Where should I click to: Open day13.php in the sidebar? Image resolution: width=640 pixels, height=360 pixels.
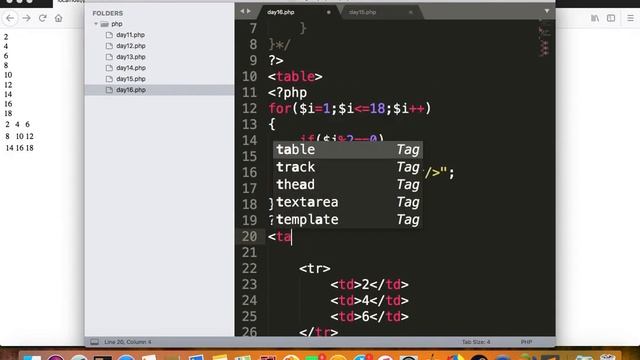[131, 57]
